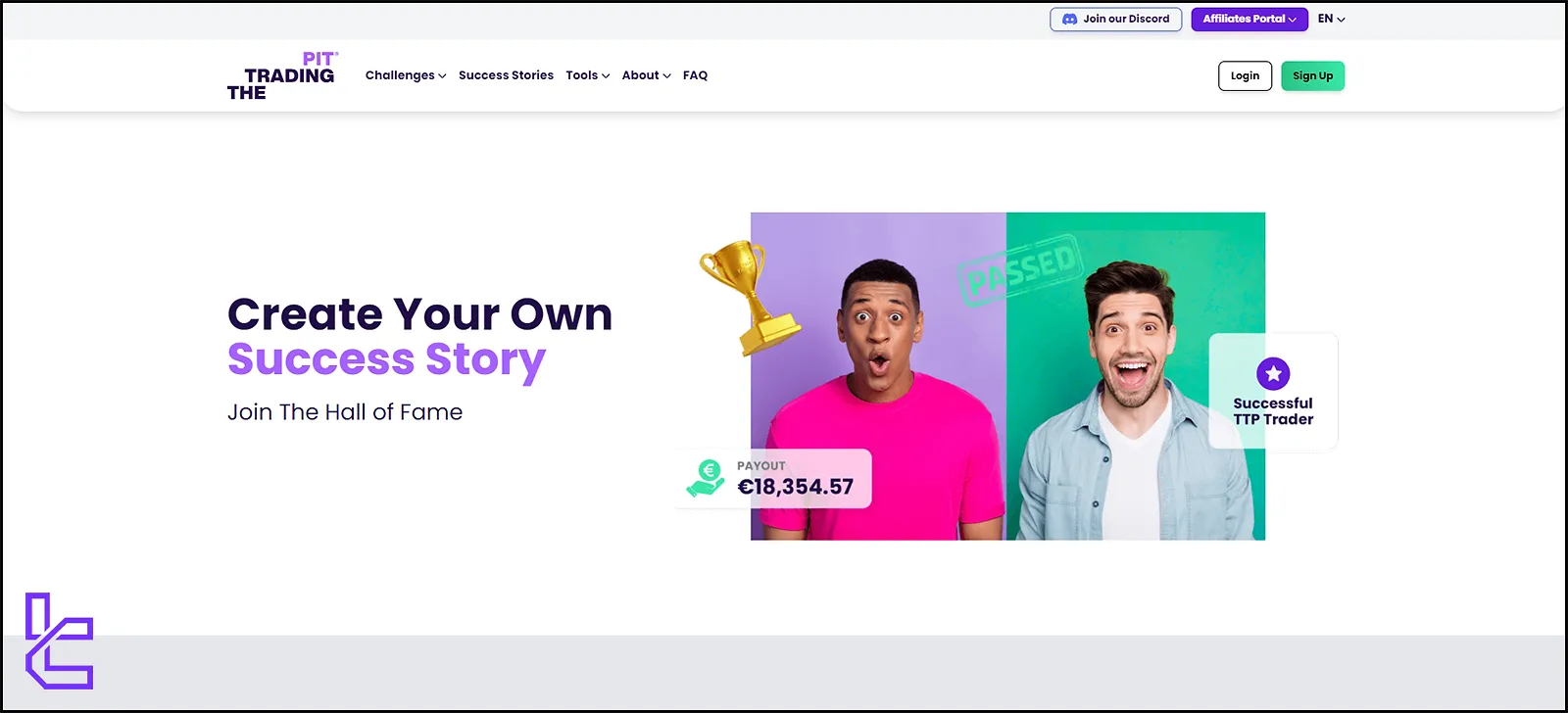Click the Discord icon in top bar

[1069, 19]
